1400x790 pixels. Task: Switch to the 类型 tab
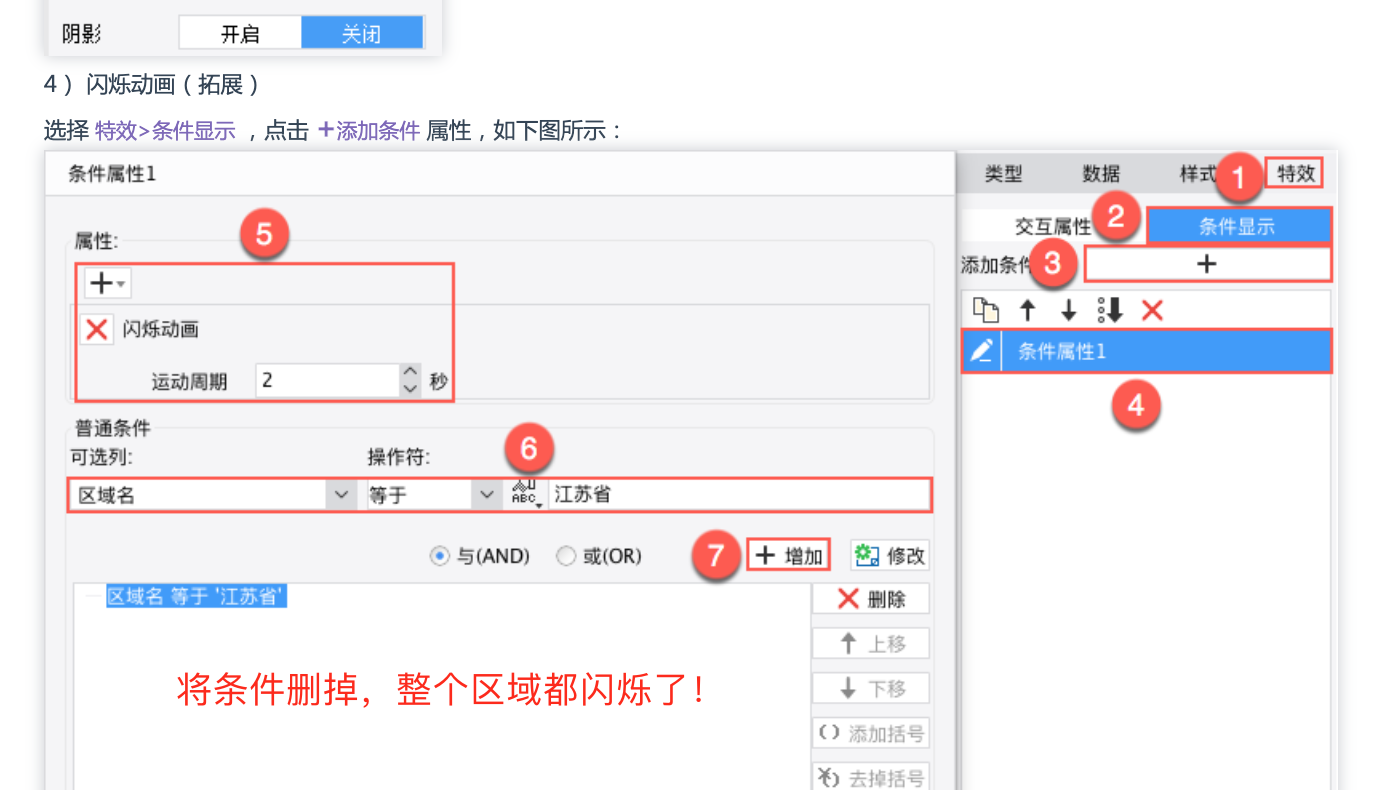(x=1003, y=174)
